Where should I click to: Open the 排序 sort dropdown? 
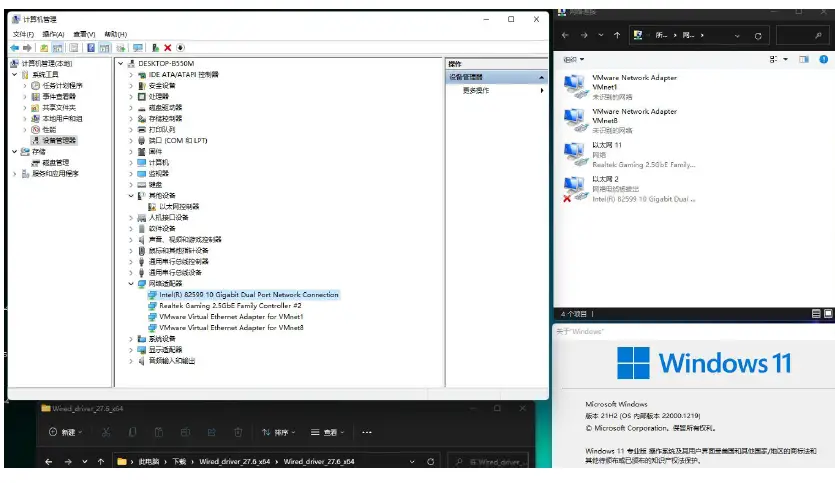tap(279, 432)
